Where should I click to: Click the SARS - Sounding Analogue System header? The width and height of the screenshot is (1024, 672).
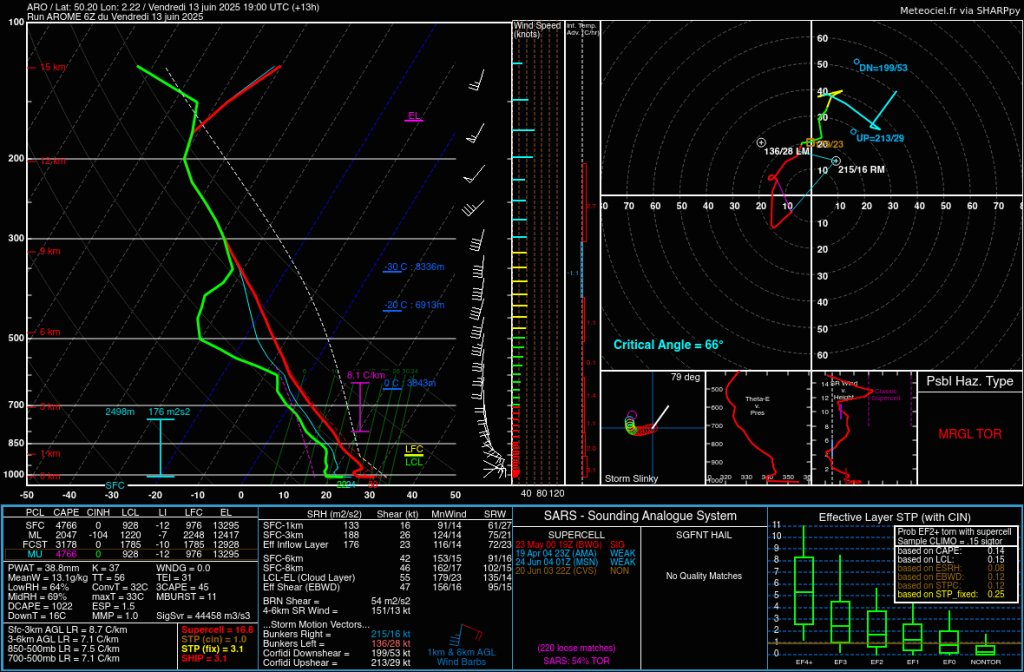pyautogui.click(x=640, y=516)
